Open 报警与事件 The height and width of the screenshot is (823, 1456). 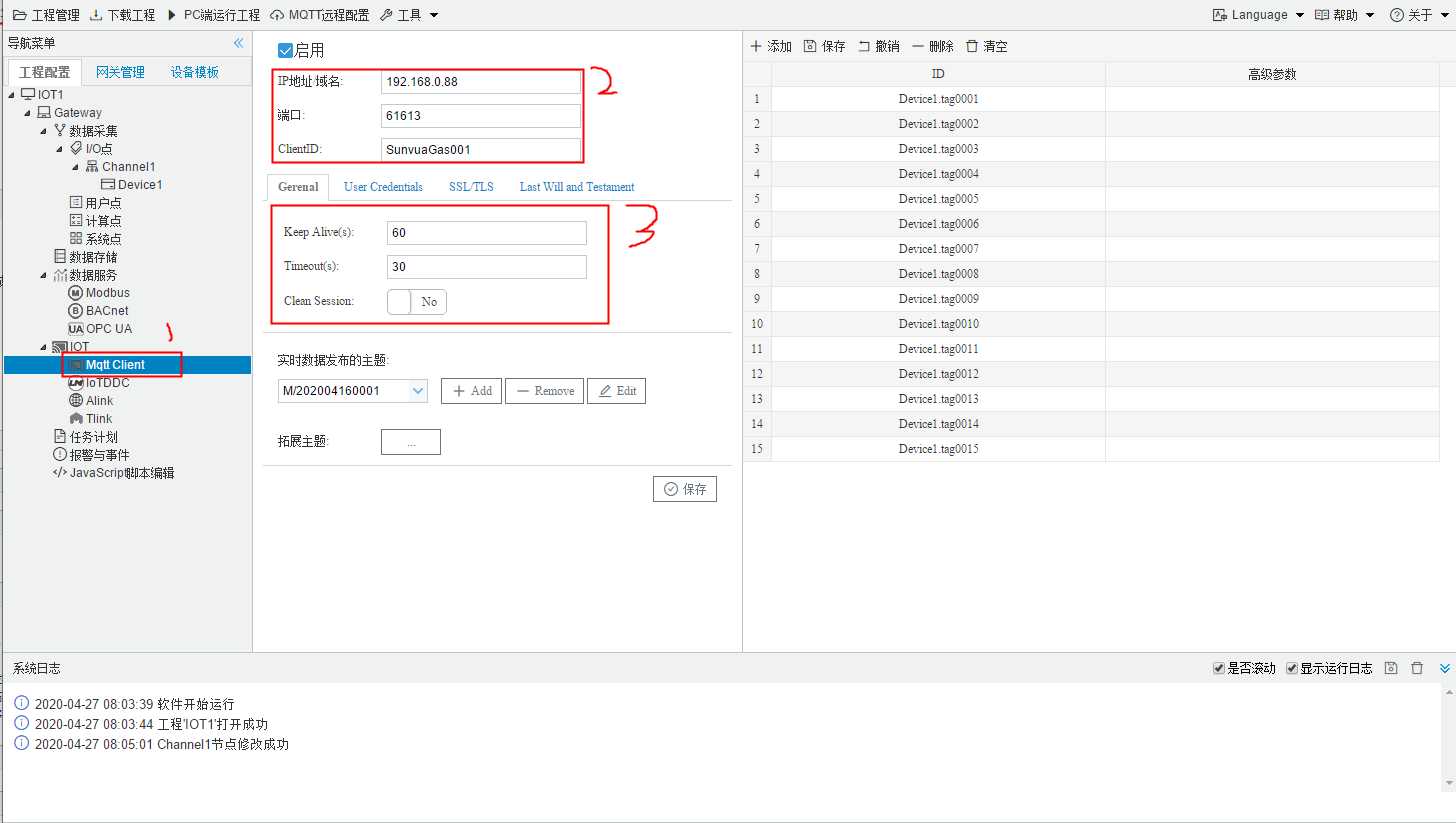[93, 455]
